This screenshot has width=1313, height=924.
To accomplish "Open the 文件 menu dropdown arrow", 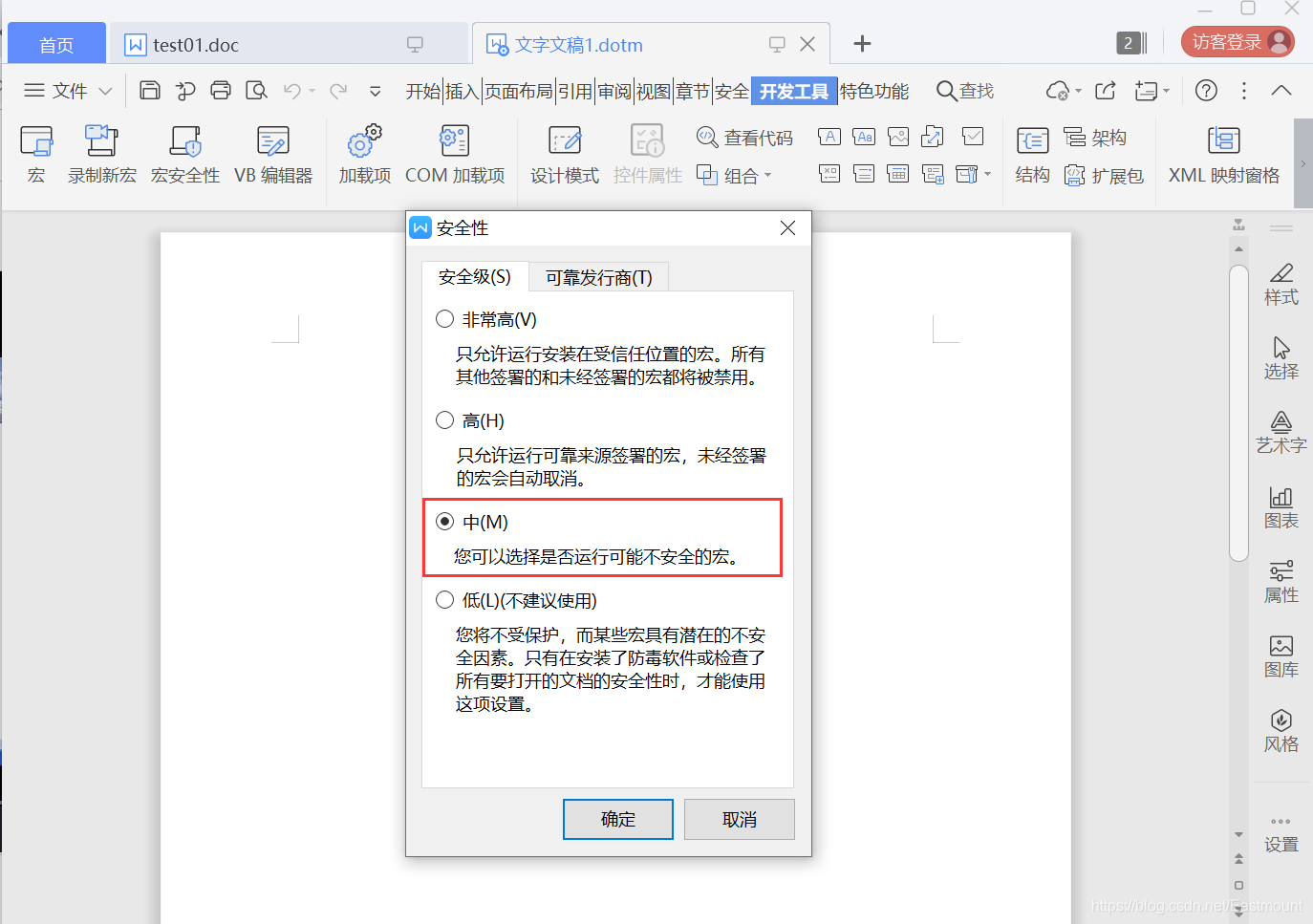I will pyautogui.click(x=105, y=90).
